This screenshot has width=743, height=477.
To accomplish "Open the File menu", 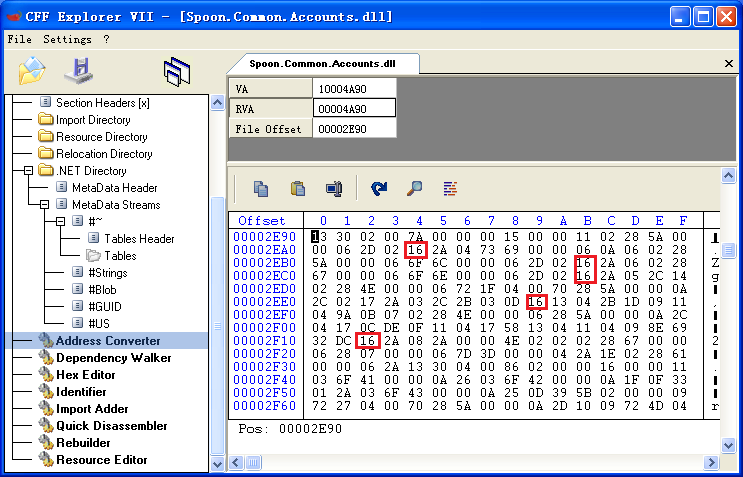I will (x=19, y=39).
